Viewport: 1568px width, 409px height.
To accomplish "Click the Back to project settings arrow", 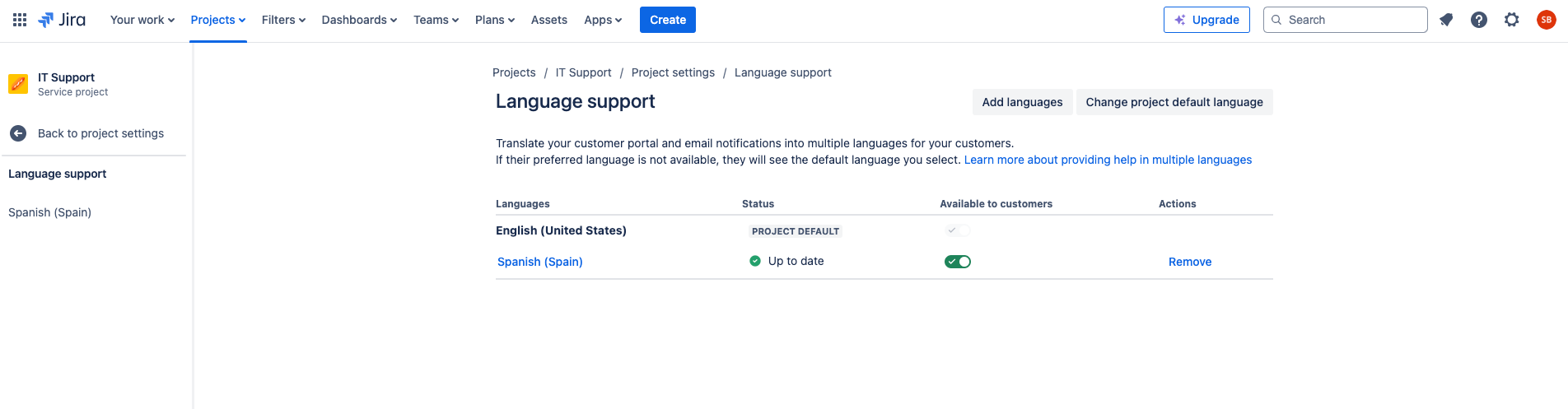I will click(18, 133).
